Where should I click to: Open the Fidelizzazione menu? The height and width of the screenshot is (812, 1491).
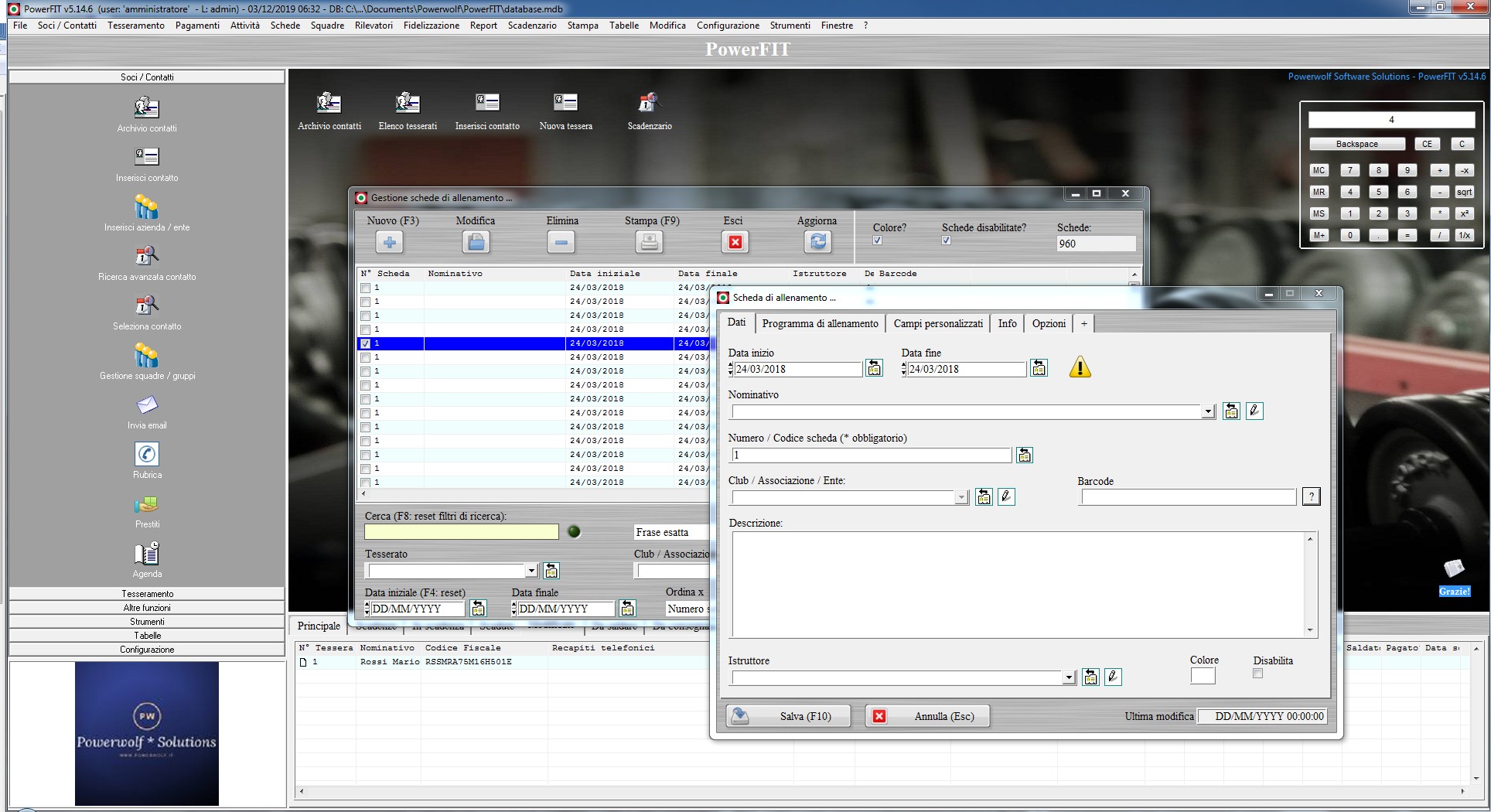click(x=432, y=26)
